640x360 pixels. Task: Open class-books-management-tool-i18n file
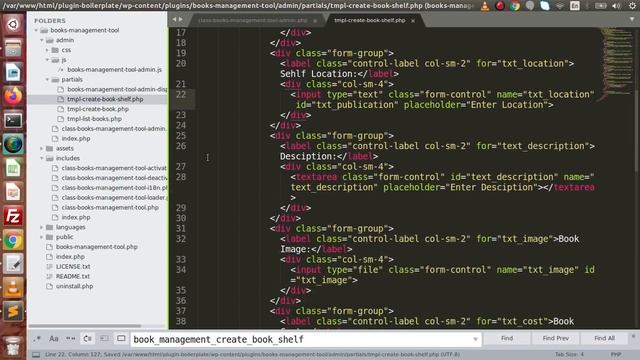pyautogui.click(x=114, y=188)
